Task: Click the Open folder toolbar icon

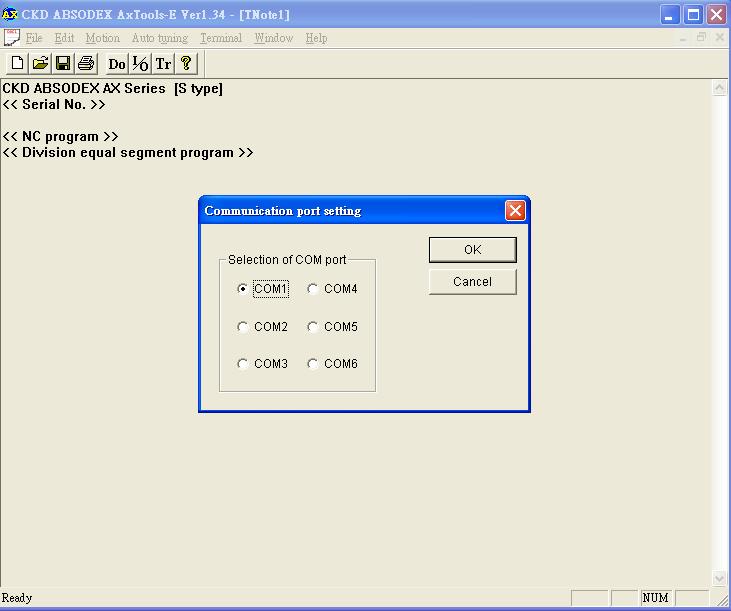Action: click(40, 64)
